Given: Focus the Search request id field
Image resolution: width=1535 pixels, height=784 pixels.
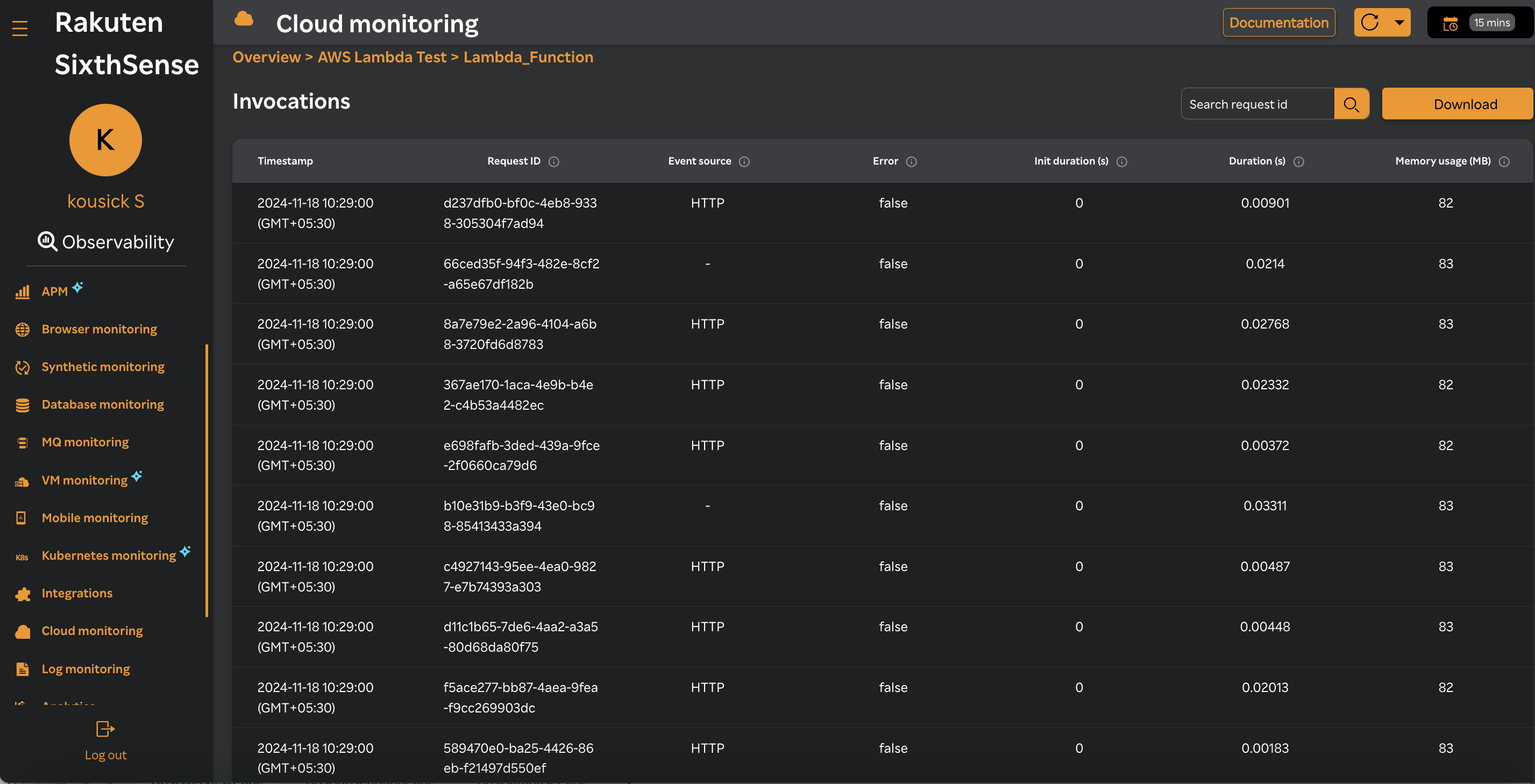Looking at the screenshot, I should [x=1257, y=104].
